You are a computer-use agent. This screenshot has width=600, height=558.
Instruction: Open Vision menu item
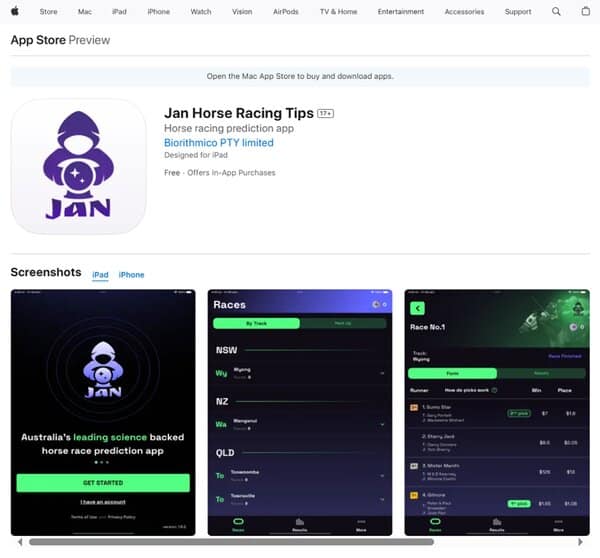[242, 12]
